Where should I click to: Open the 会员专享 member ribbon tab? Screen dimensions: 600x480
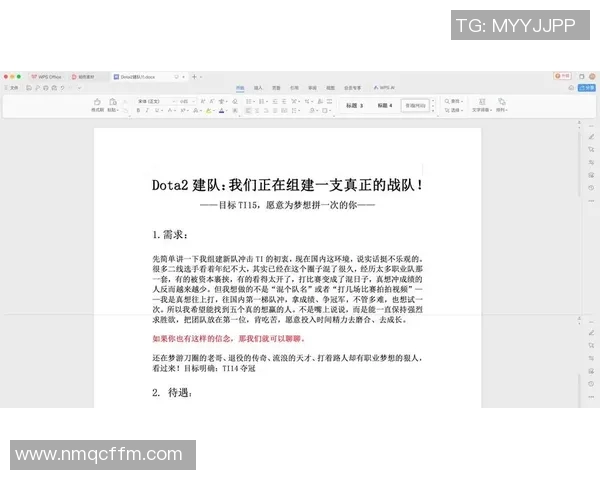(x=352, y=88)
